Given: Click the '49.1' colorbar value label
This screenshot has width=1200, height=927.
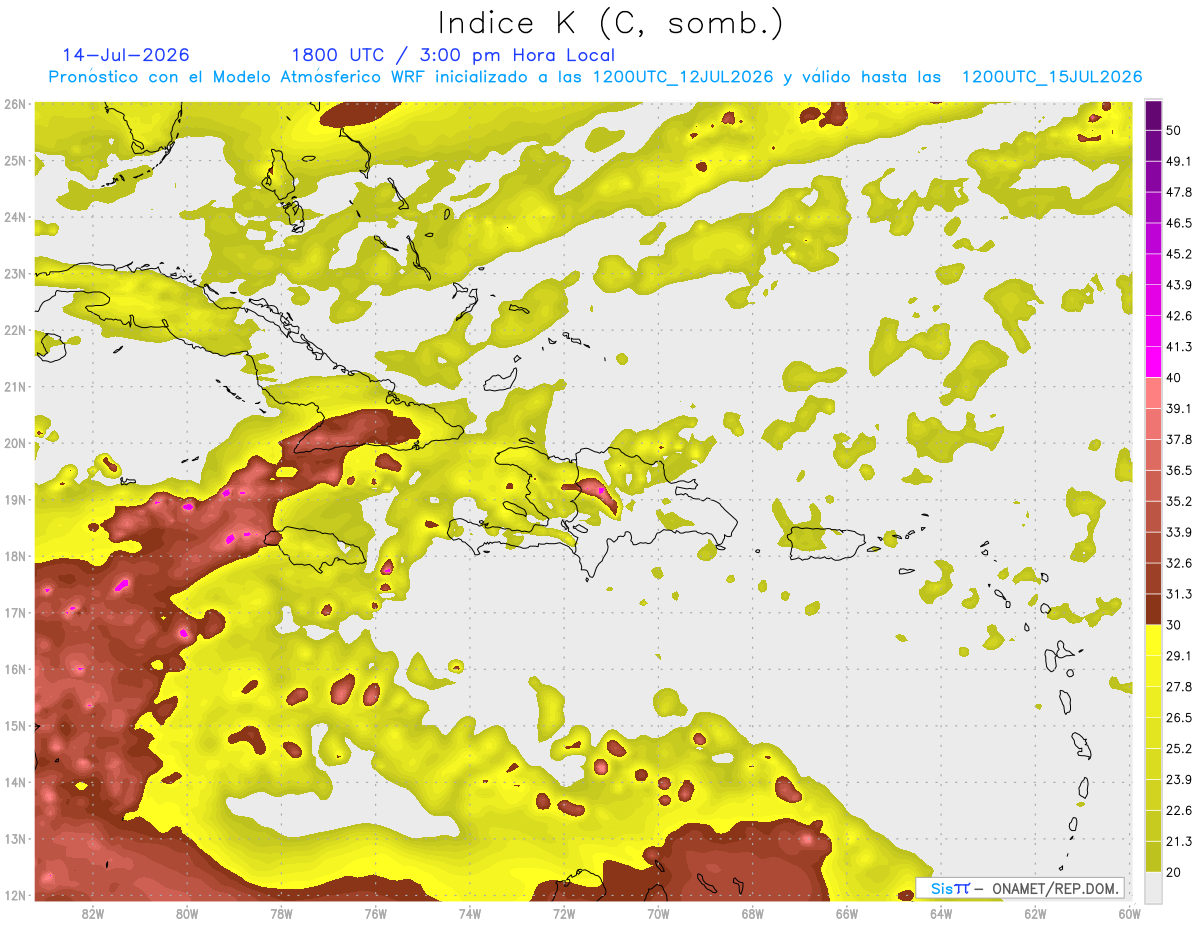Looking at the screenshot, I should pyautogui.click(x=1179, y=161).
